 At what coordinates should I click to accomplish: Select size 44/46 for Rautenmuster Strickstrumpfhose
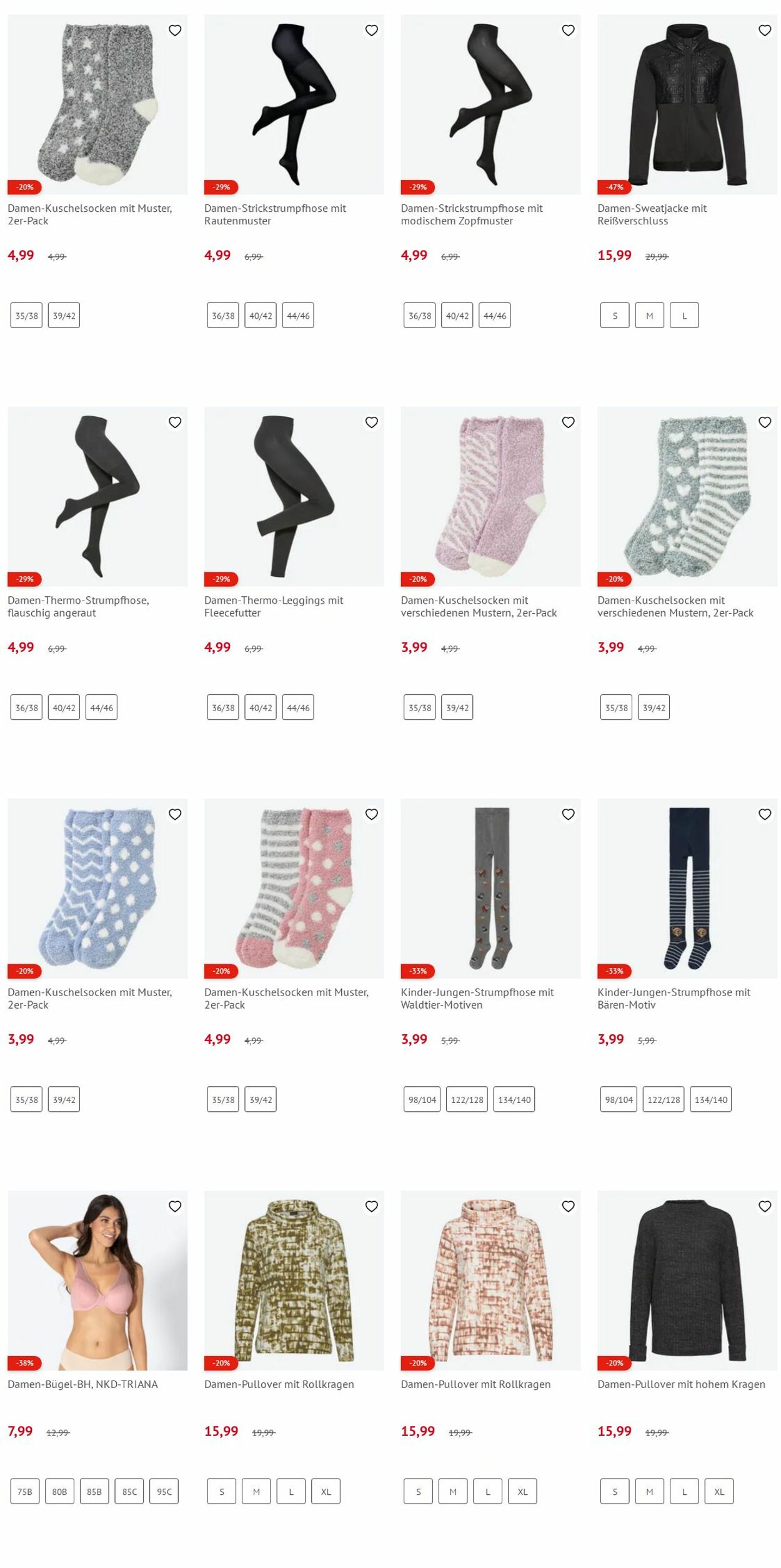tap(298, 316)
